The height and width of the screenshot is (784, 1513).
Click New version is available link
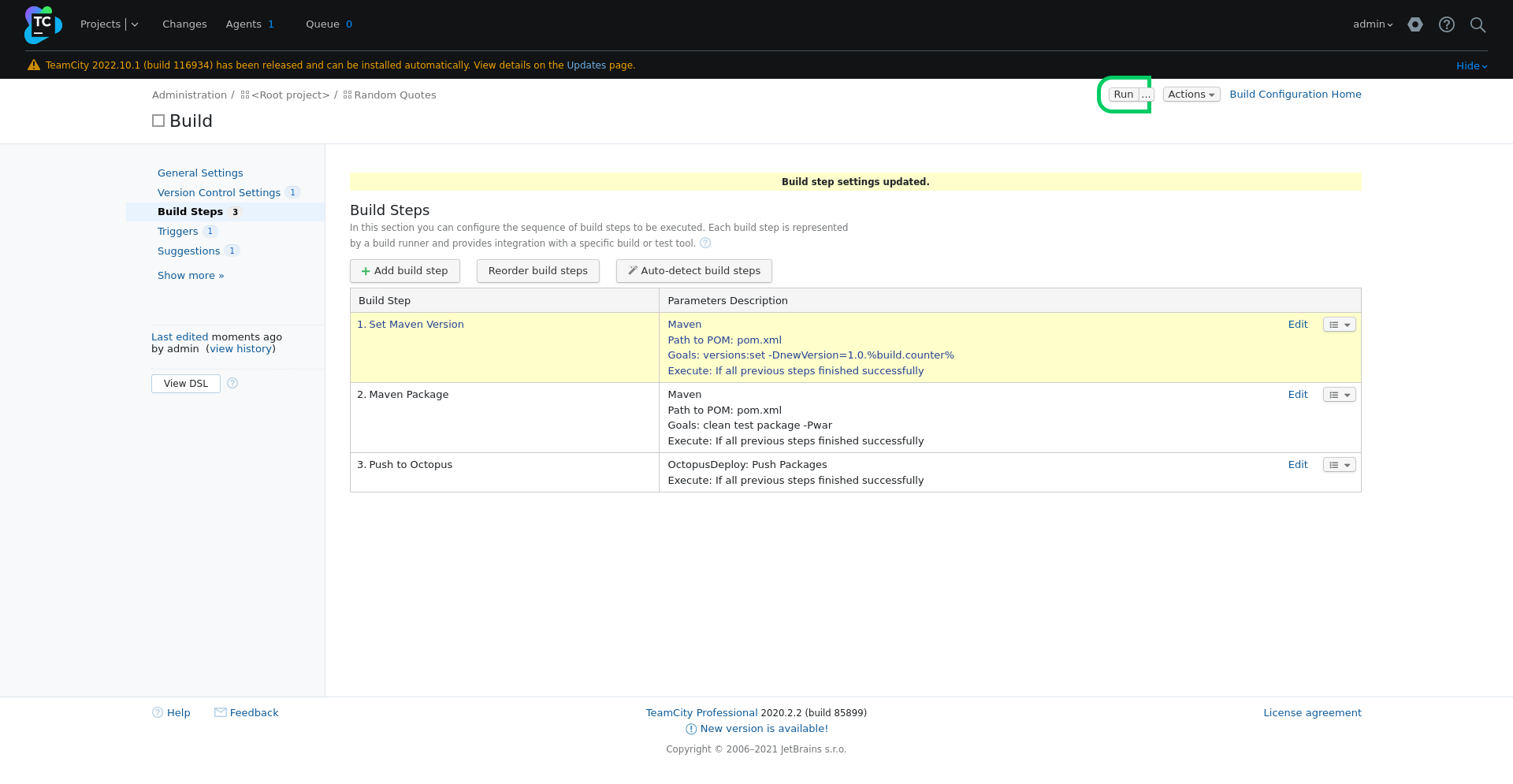tap(764, 729)
